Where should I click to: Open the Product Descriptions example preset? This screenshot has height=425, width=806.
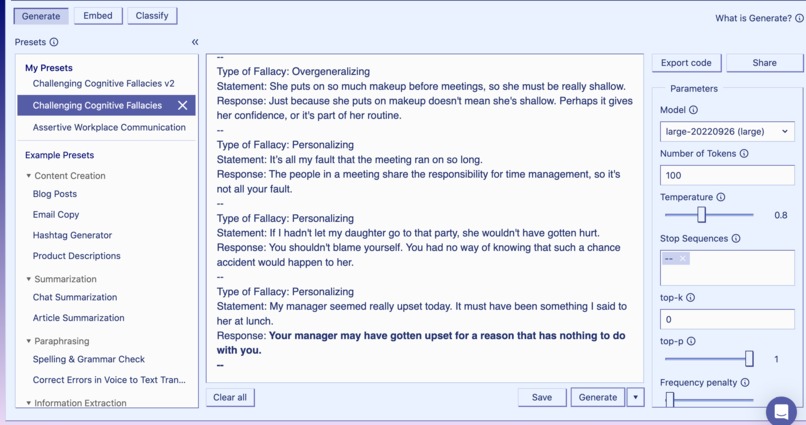pyautogui.click(x=77, y=256)
